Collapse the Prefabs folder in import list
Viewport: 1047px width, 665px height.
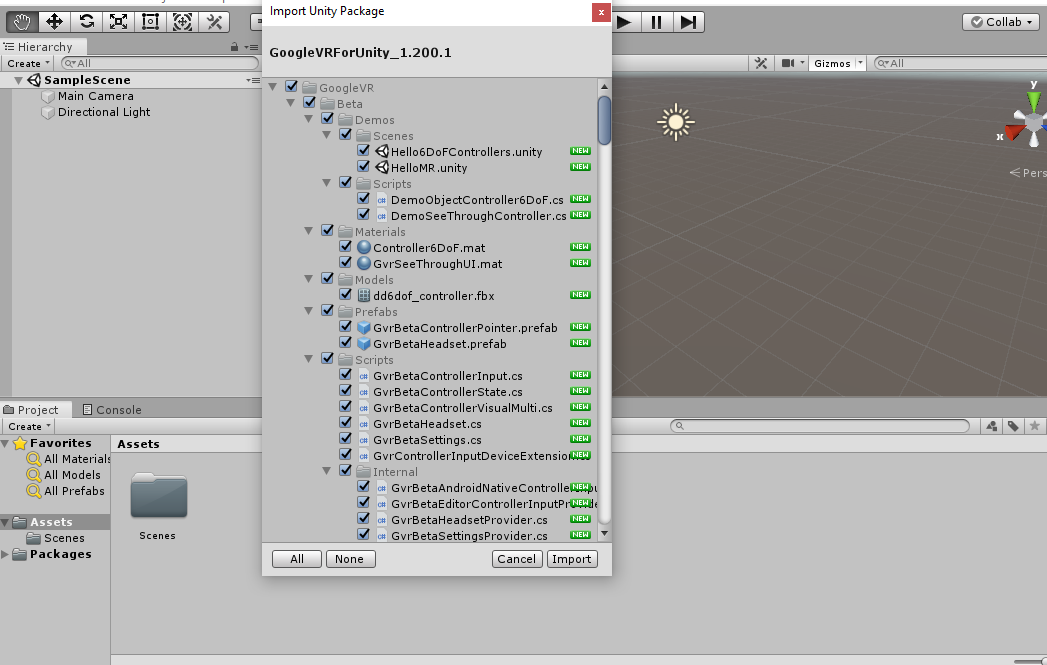click(308, 311)
